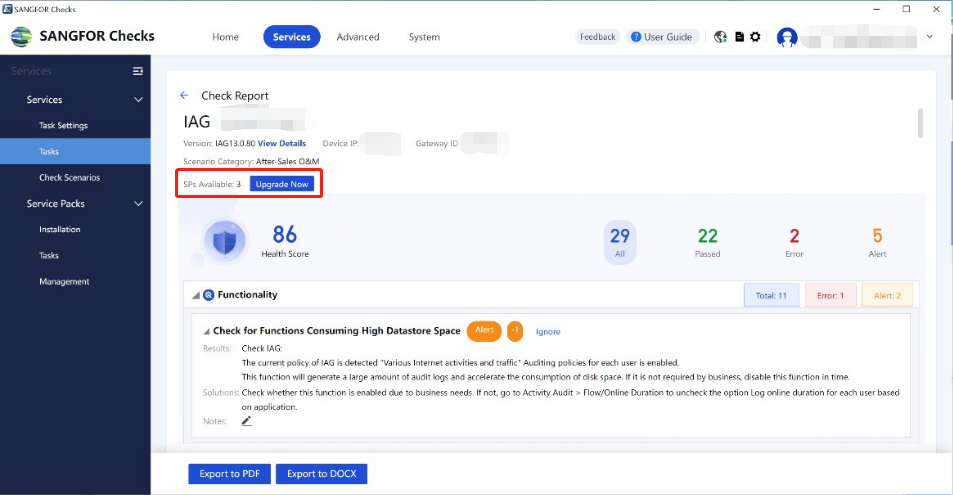The width and height of the screenshot is (953, 495).
Task: Export the report to DOCX
Action: [x=322, y=474]
